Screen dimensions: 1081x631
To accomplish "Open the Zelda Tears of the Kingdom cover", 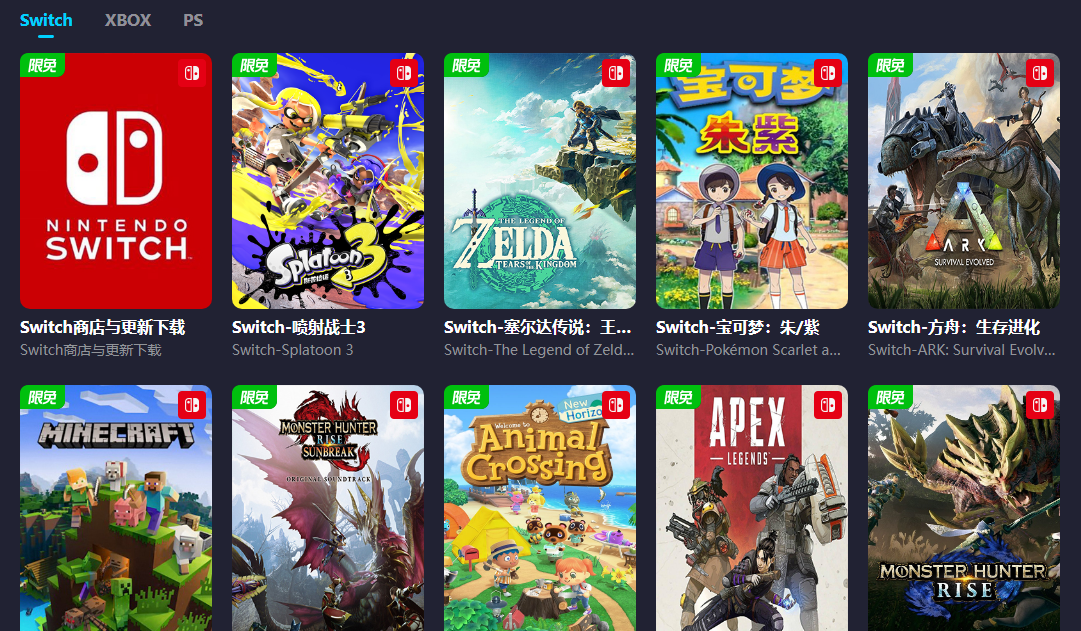I will 540,181.
